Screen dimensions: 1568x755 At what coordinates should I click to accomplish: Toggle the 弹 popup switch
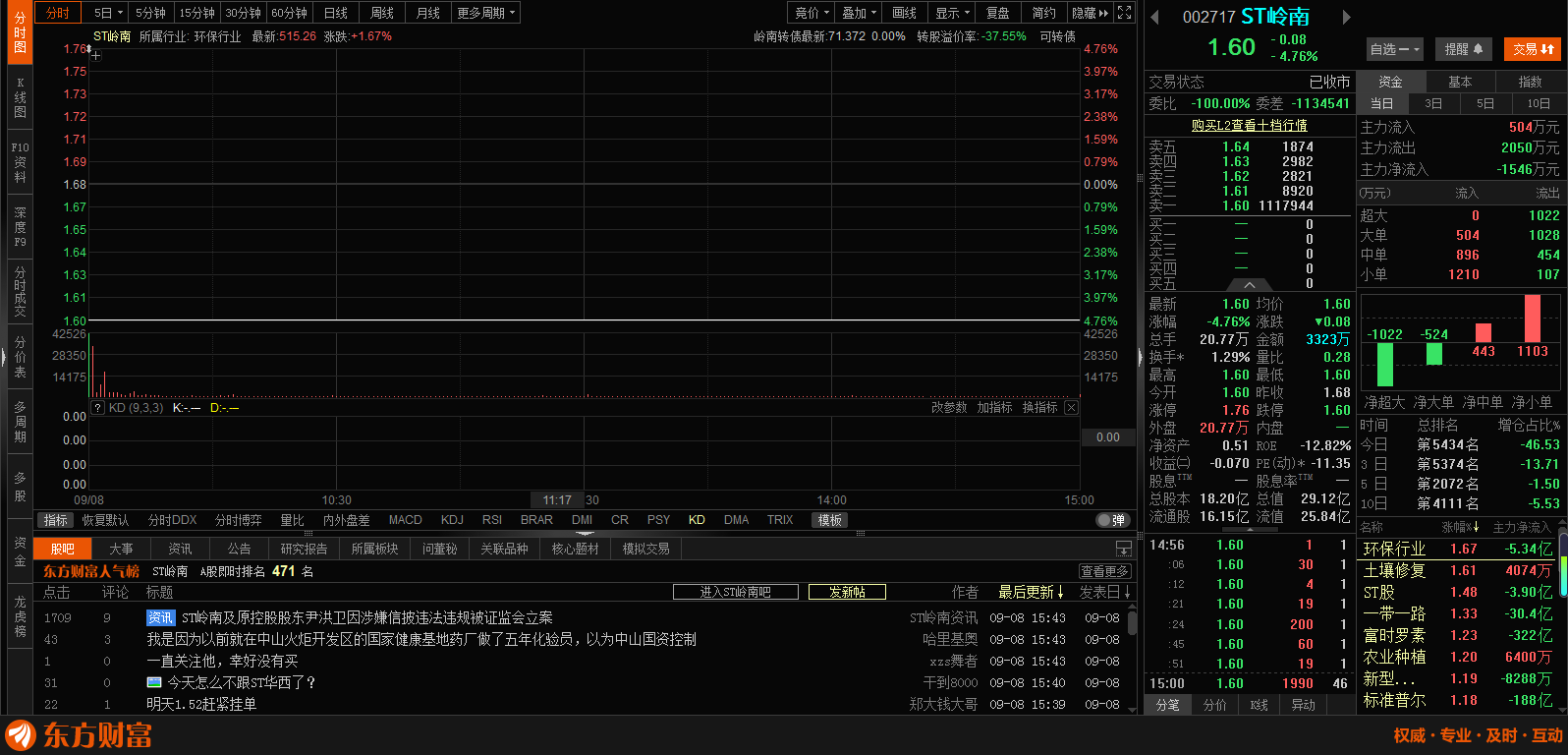point(1111,520)
